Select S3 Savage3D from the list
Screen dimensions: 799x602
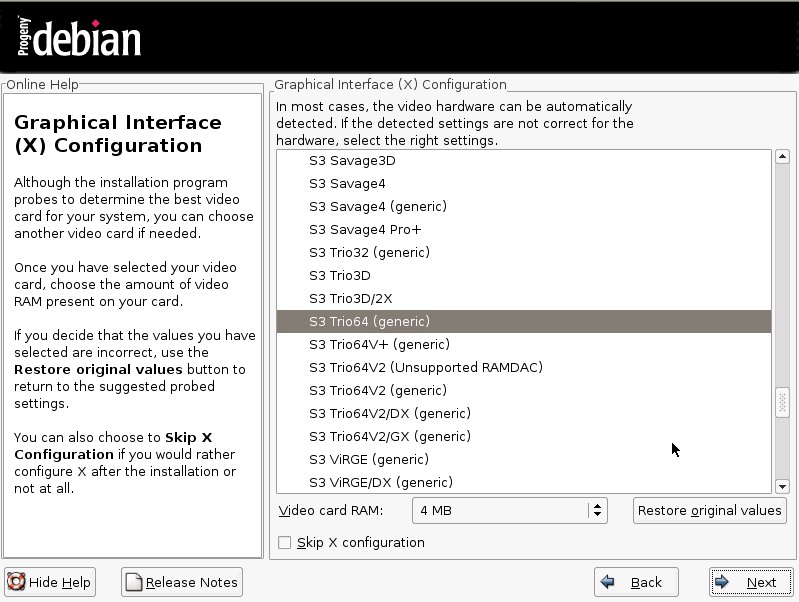coord(352,161)
